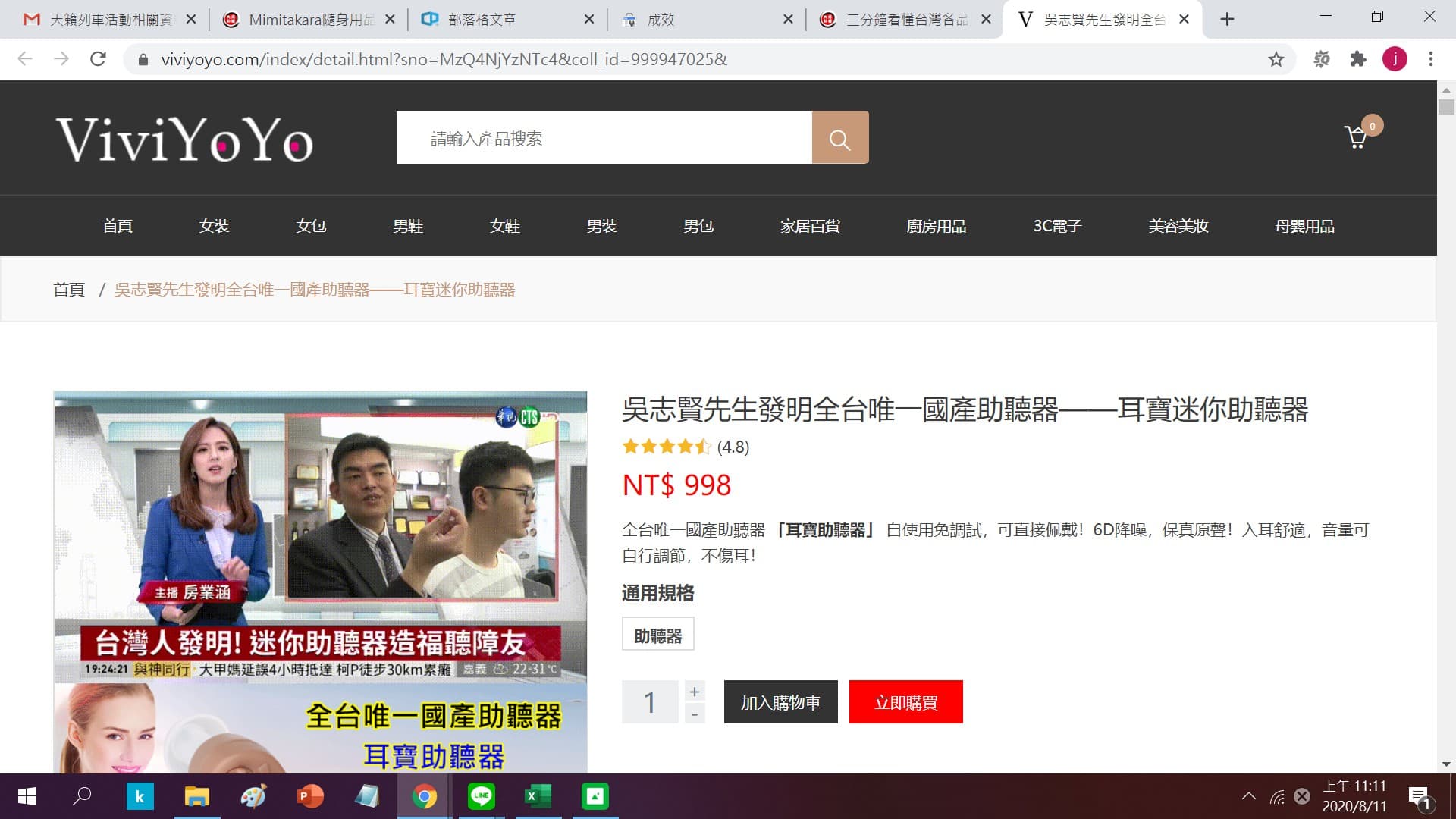Open 女裝 category menu
This screenshot has width=1456, height=819.
(x=214, y=226)
